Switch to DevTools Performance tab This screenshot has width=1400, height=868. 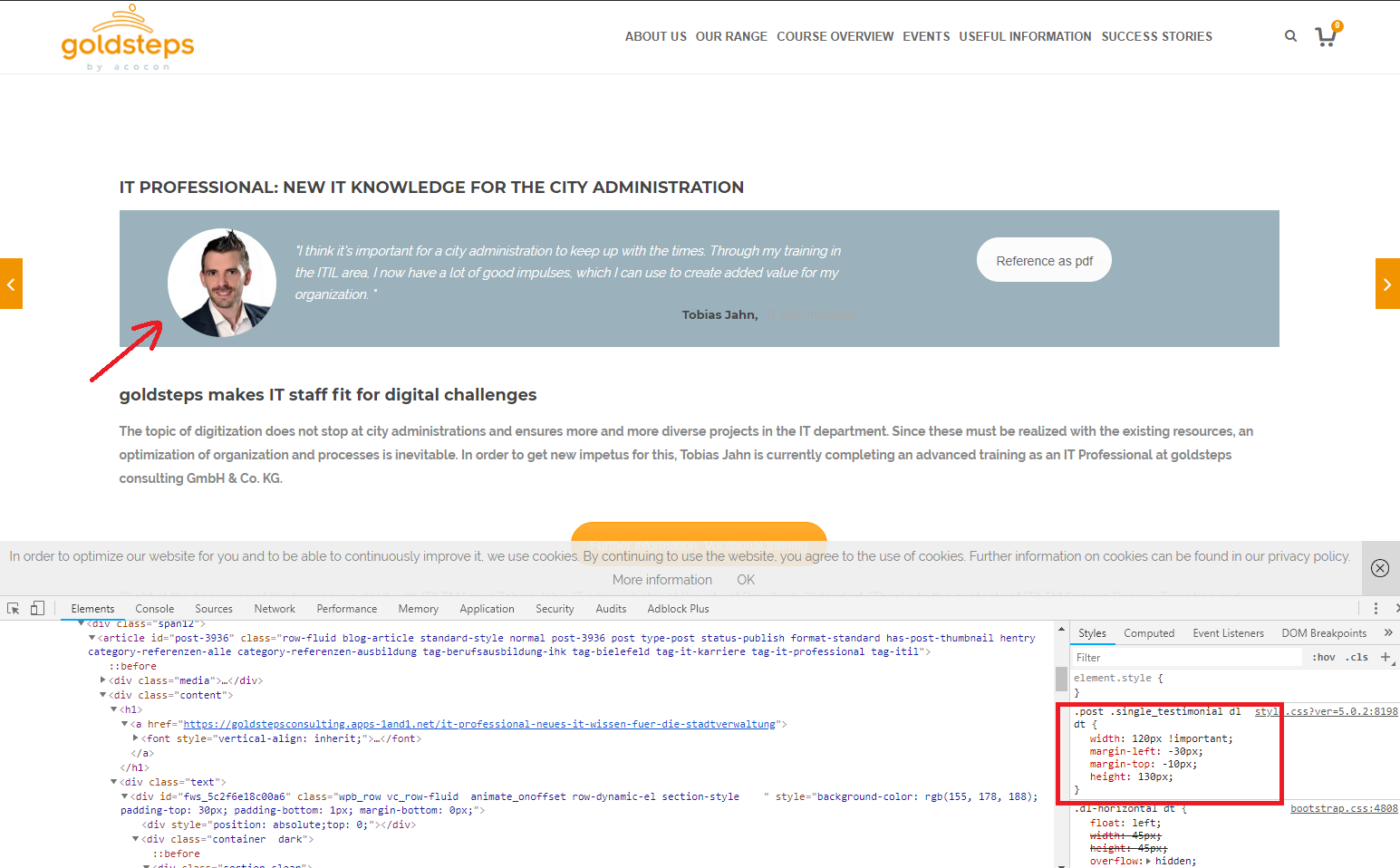pyautogui.click(x=347, y=609)
